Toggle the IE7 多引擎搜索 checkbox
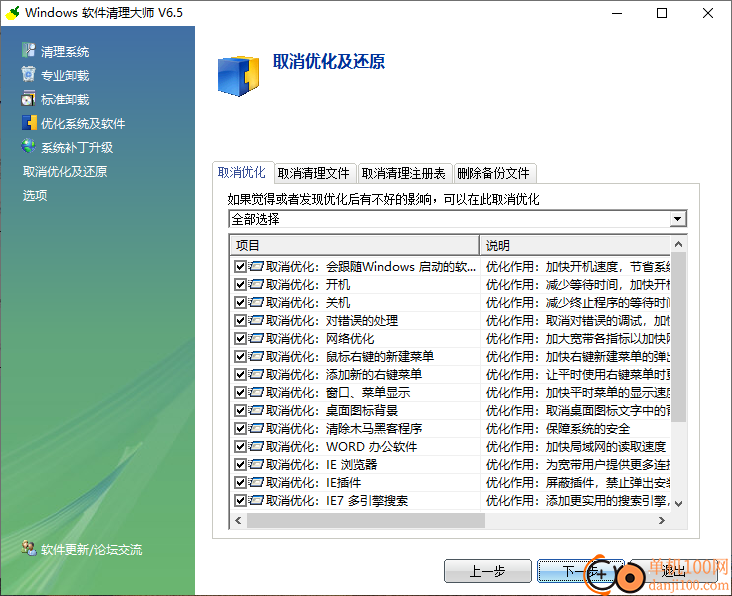 click(240, 501)
